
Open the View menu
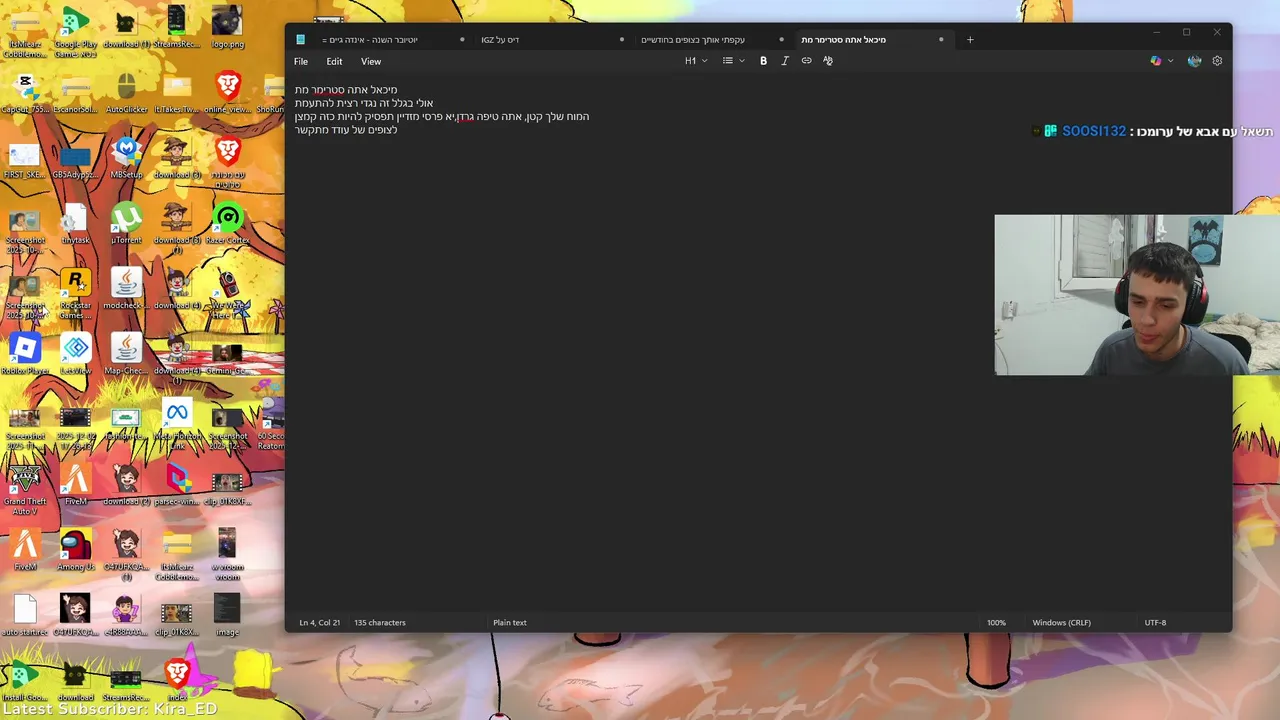coord(371,61)
